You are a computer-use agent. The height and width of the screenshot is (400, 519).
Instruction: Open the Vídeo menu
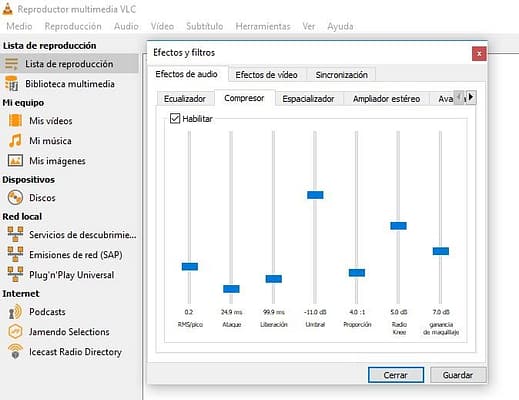tap(162, 26)
